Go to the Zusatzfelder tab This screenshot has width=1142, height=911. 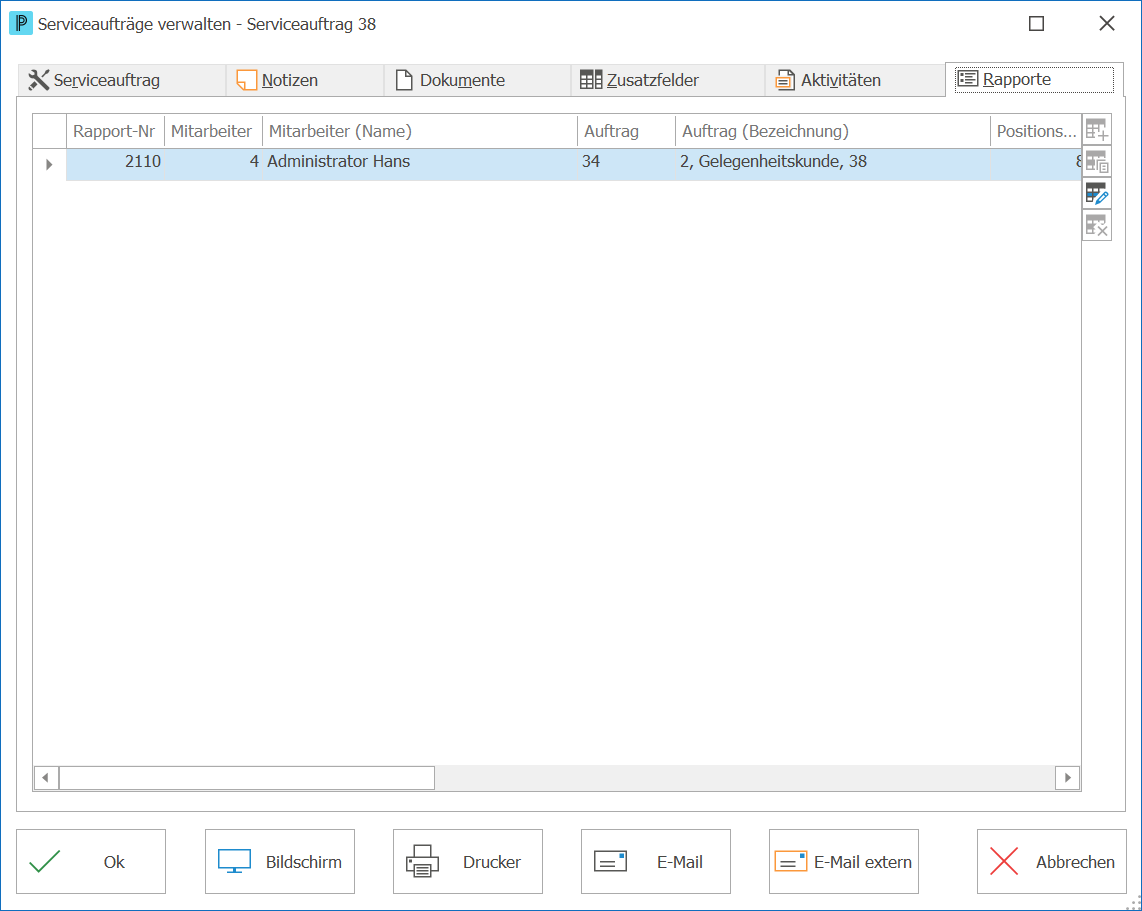[667, 80]
